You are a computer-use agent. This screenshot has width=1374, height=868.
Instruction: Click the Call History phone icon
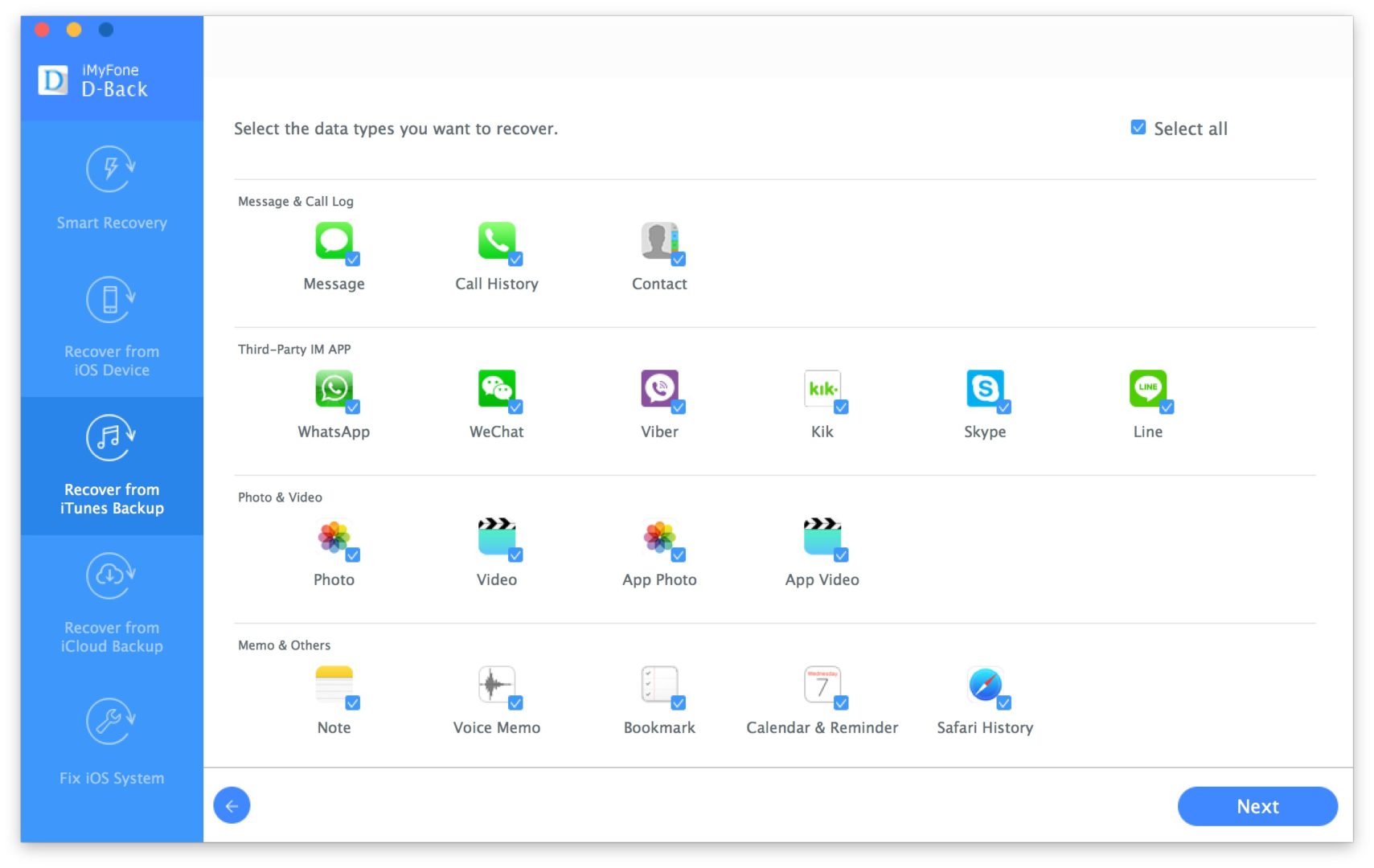(497, 240)
